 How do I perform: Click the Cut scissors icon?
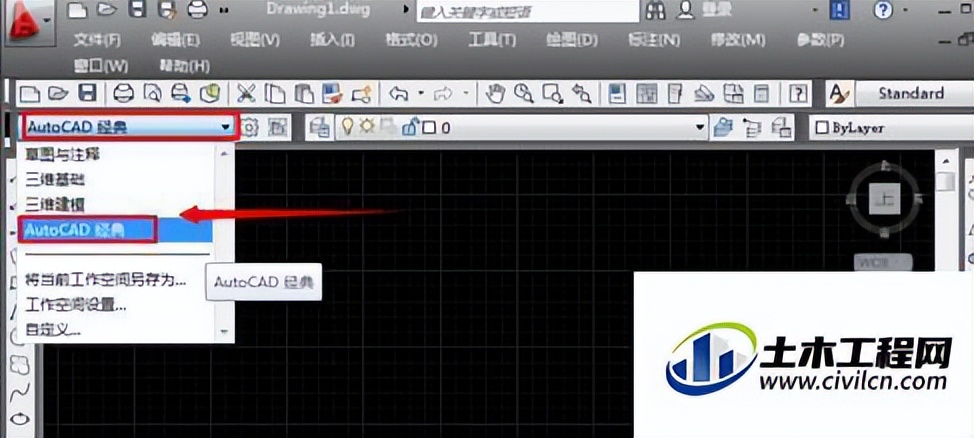(x=246, y=94)
